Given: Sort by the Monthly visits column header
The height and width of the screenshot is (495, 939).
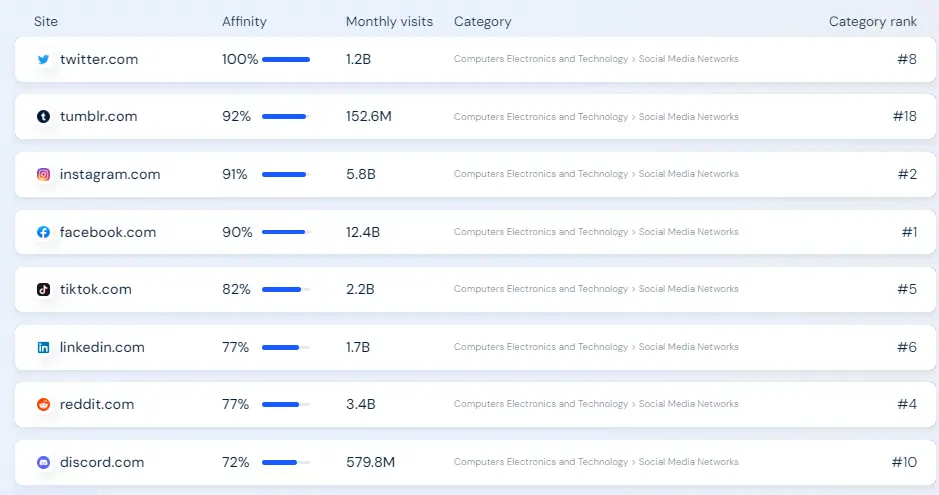Looking at the screenshot, I should coord(389,22).
